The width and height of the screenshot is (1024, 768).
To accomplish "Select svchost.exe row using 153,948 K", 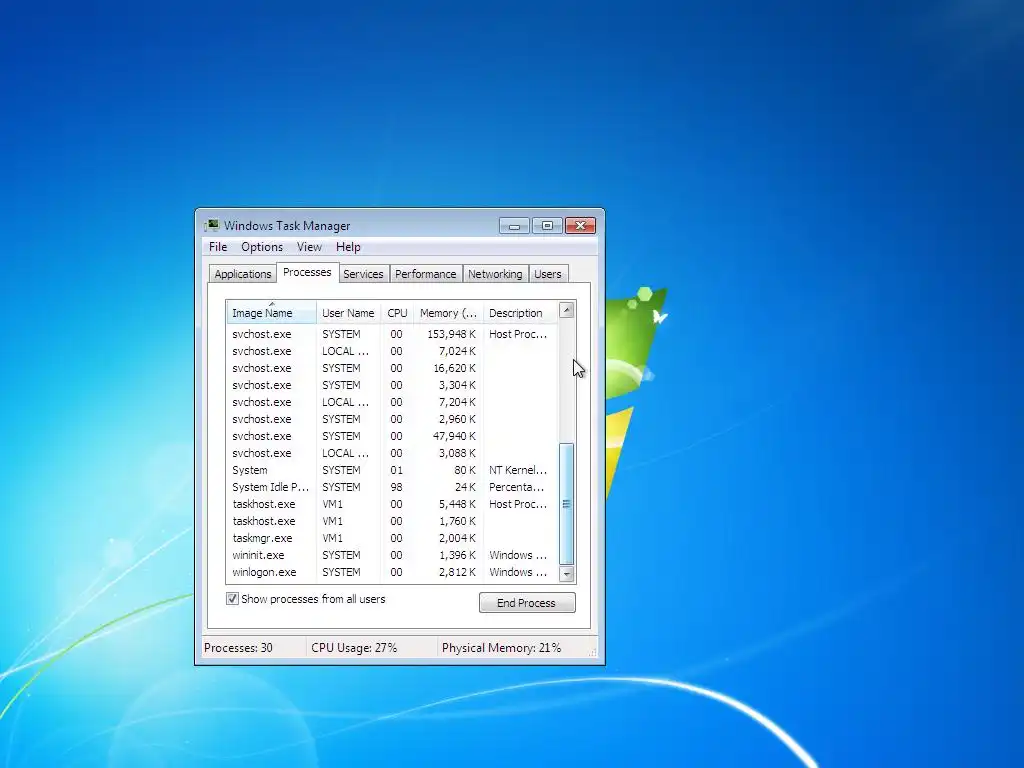I will click(x=392, y=334).
